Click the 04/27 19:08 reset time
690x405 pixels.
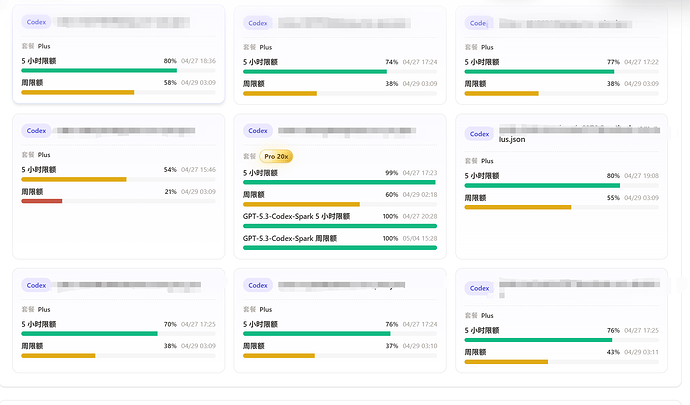(x=641, y=176)
